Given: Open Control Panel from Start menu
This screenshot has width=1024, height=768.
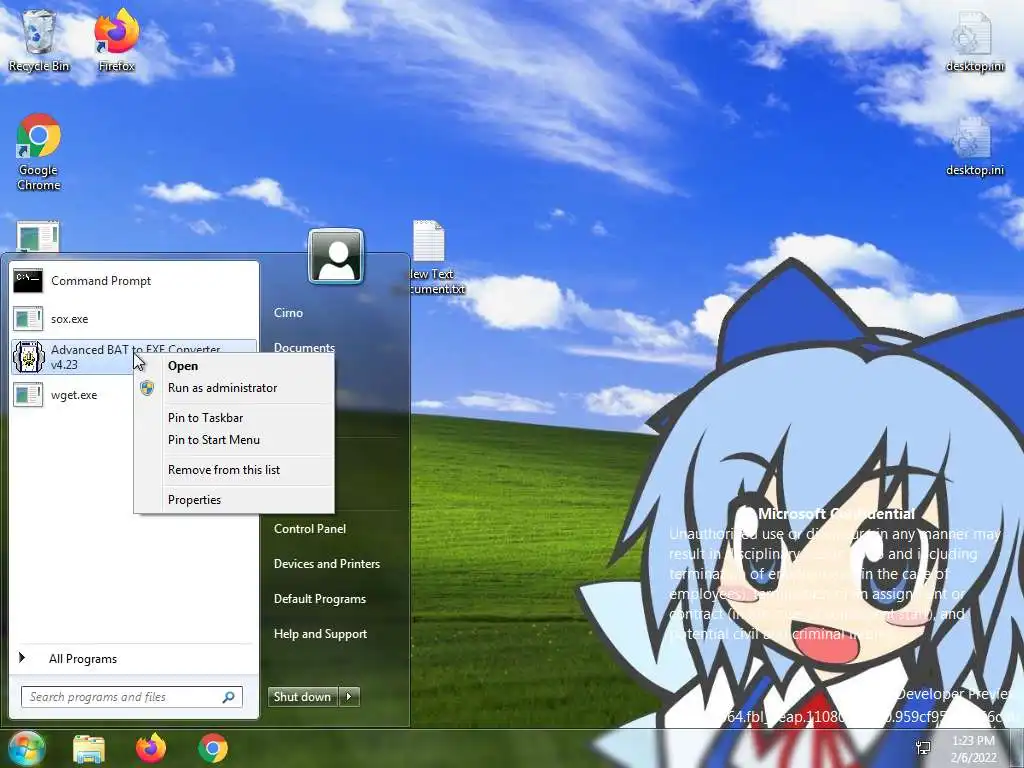Looking at the screenshot, I should pos(310,529).
